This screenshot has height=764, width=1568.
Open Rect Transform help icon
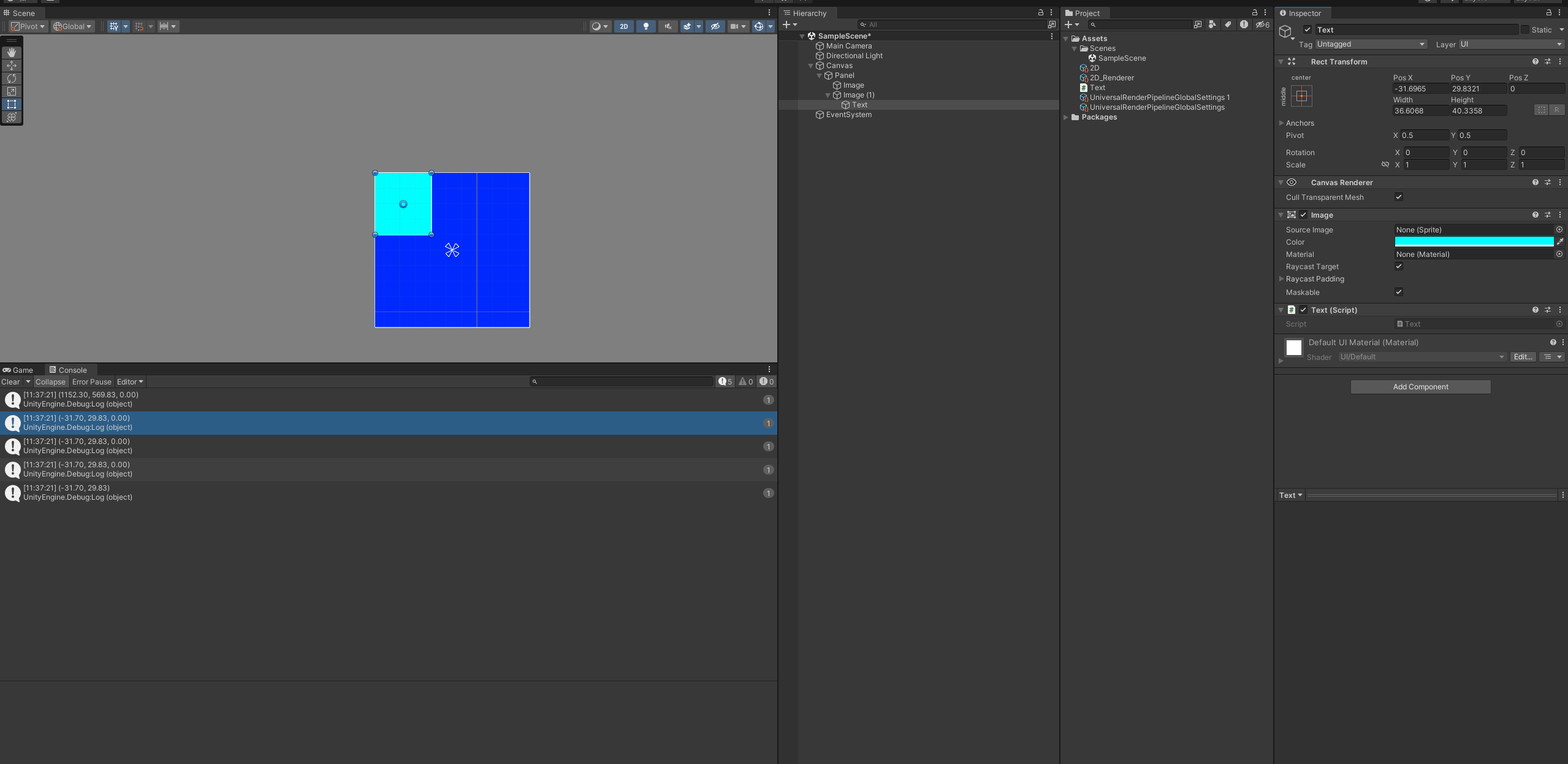1536,62
